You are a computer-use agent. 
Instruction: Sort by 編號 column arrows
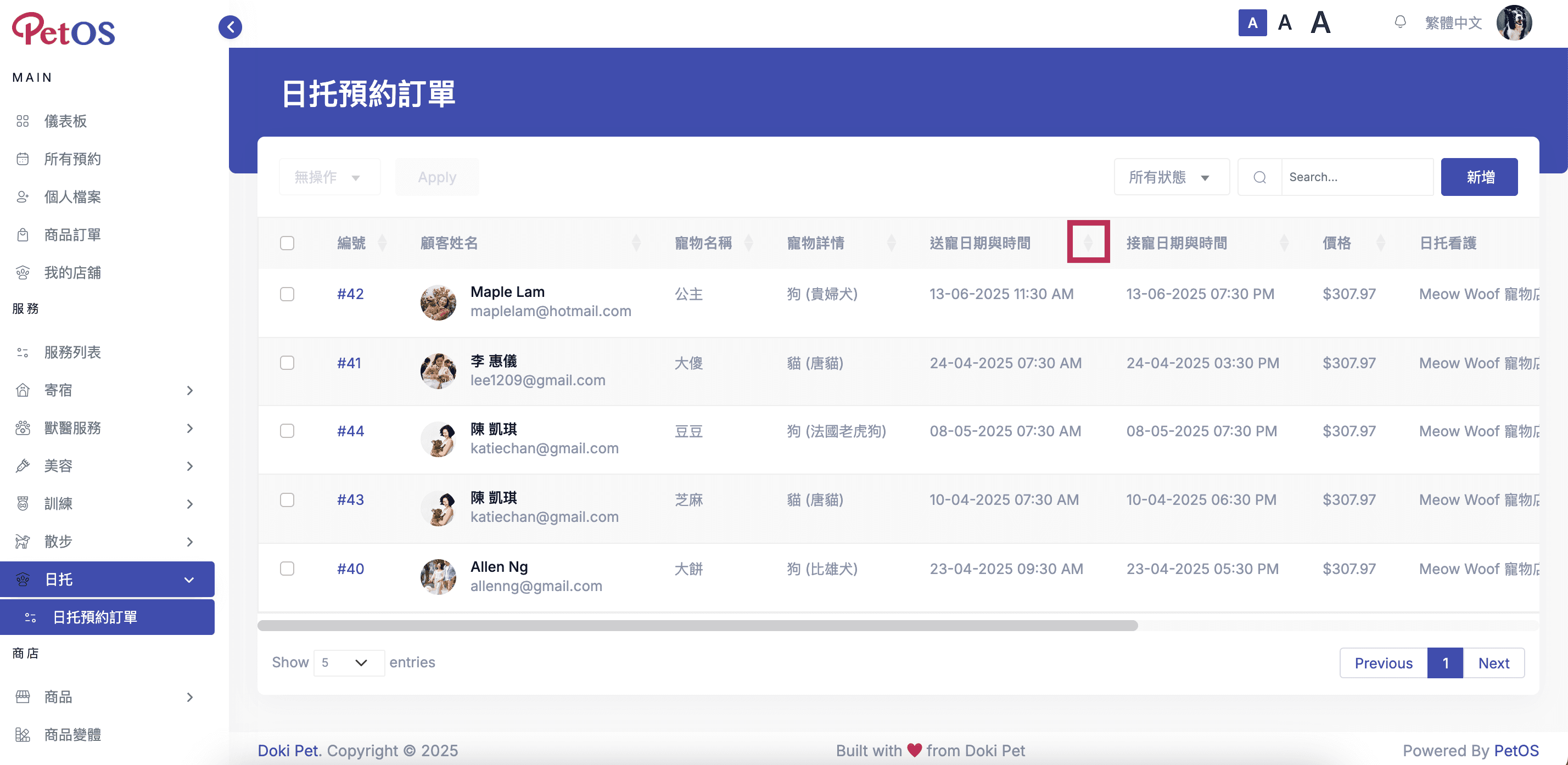[382, 243]
